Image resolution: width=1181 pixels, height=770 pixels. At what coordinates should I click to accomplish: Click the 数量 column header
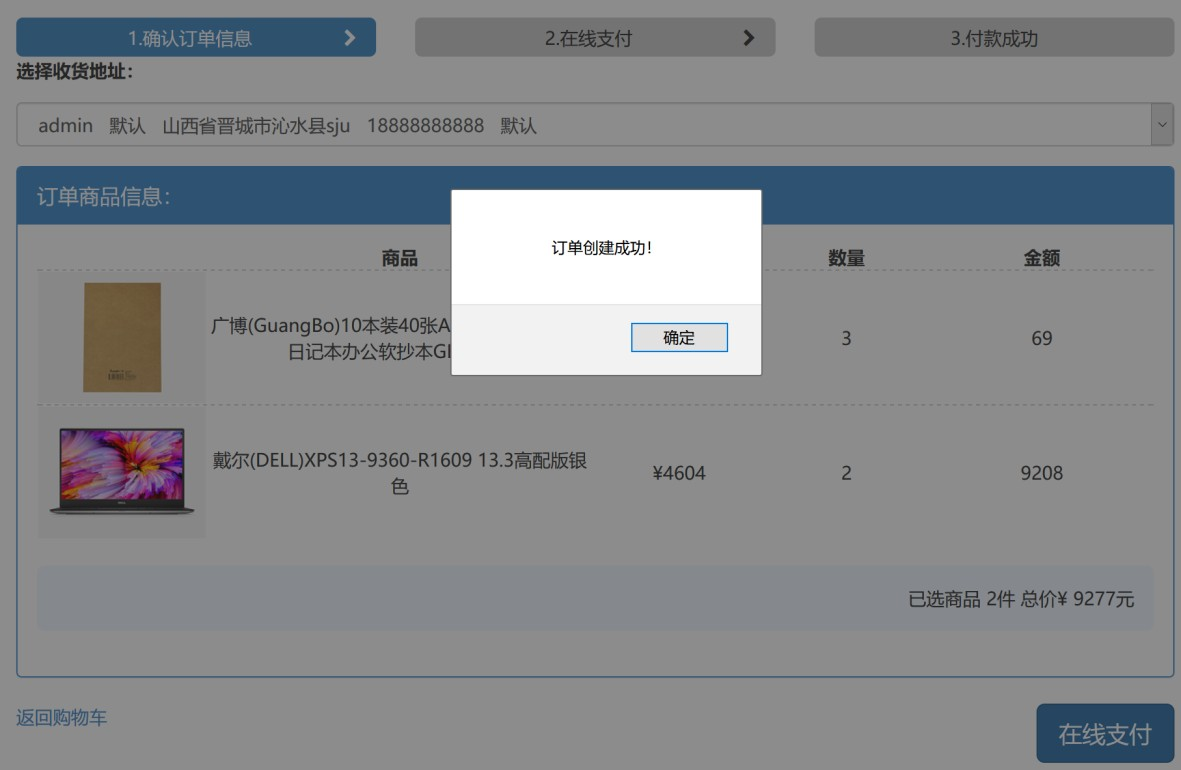pyautogui.click(x=846, y=258)
